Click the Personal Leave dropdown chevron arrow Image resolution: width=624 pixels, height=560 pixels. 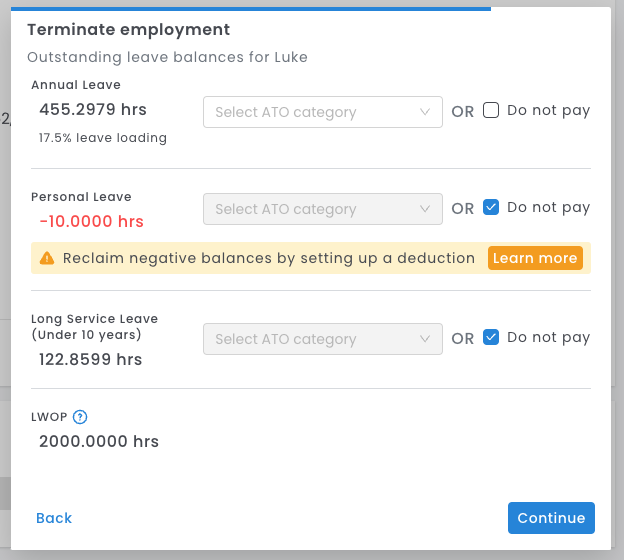point(425,209)
